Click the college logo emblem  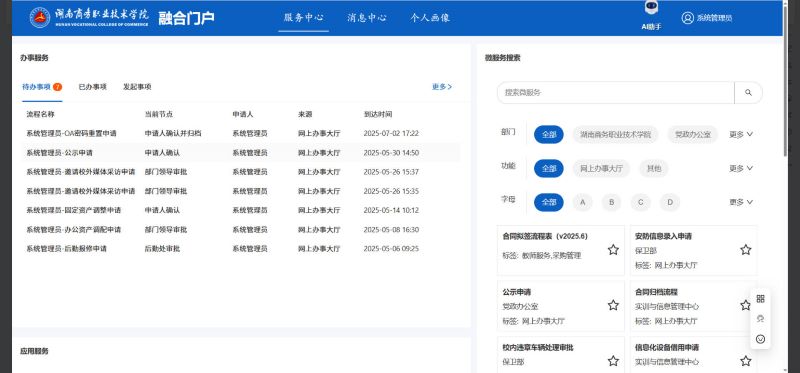click(40, 17)
